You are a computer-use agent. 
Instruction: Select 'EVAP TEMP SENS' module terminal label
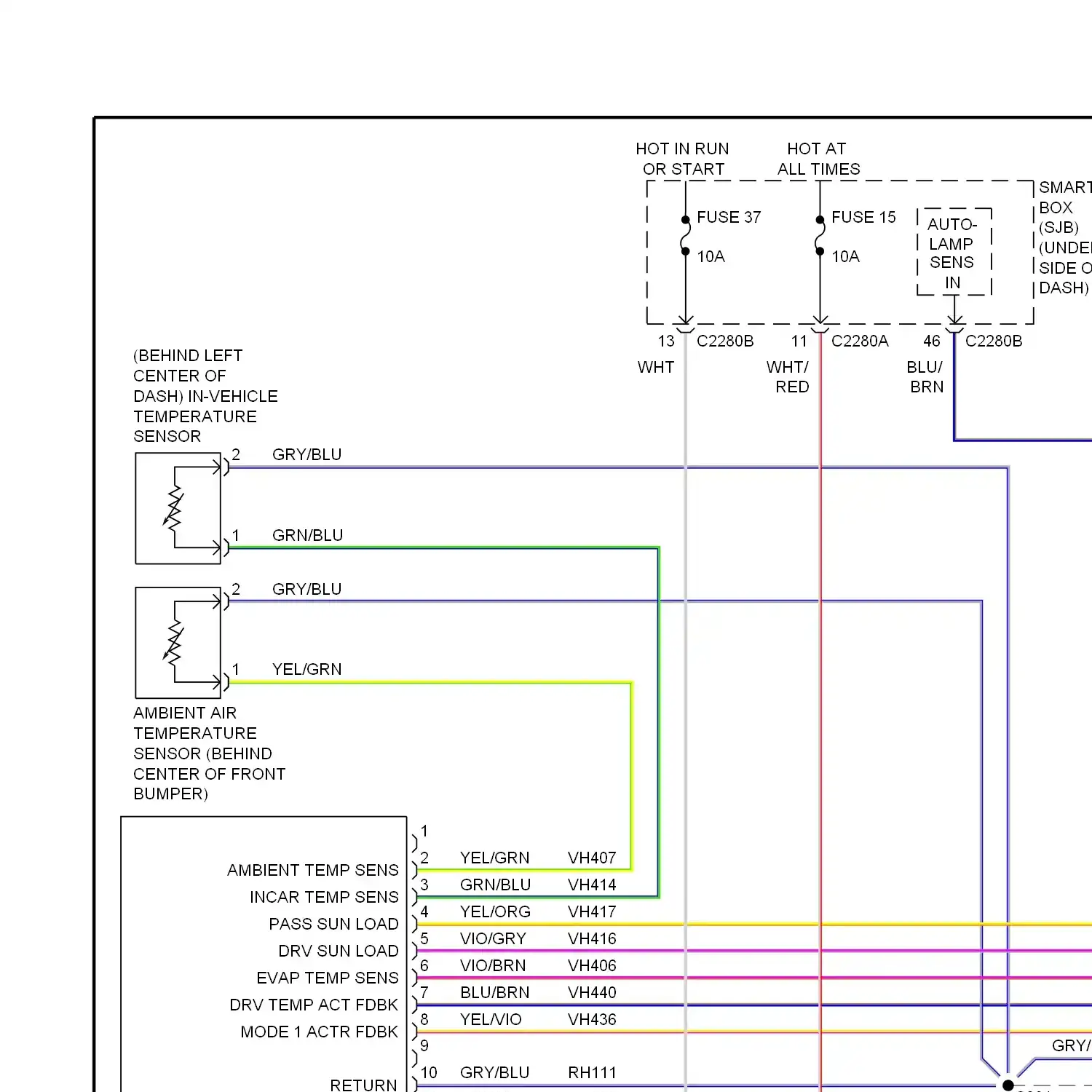[x=328, y=978]
